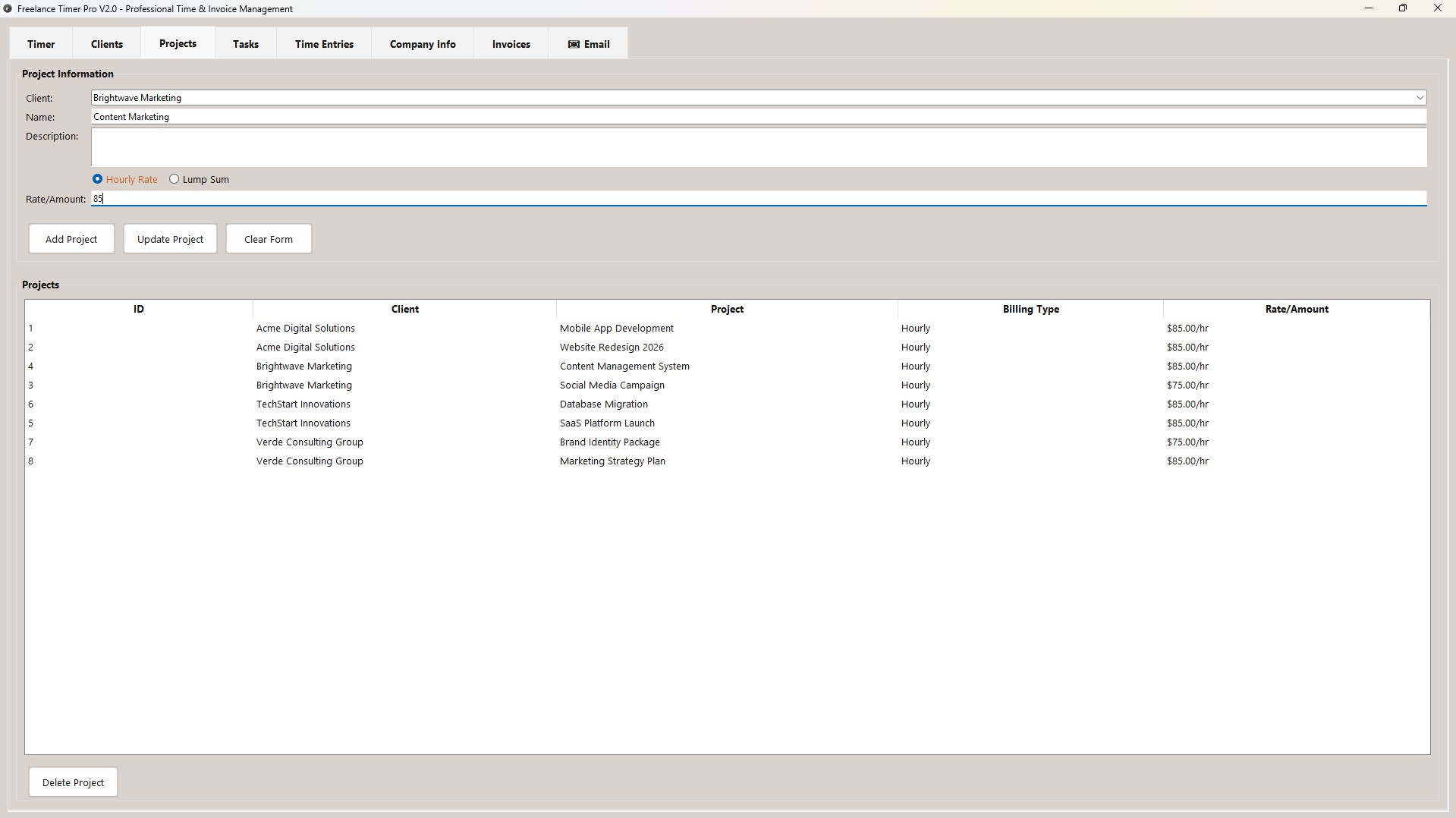This screenshot has width=1456, height=818.
Task: Select the Lump Sum radio button
Action: (x=175, y=179)
